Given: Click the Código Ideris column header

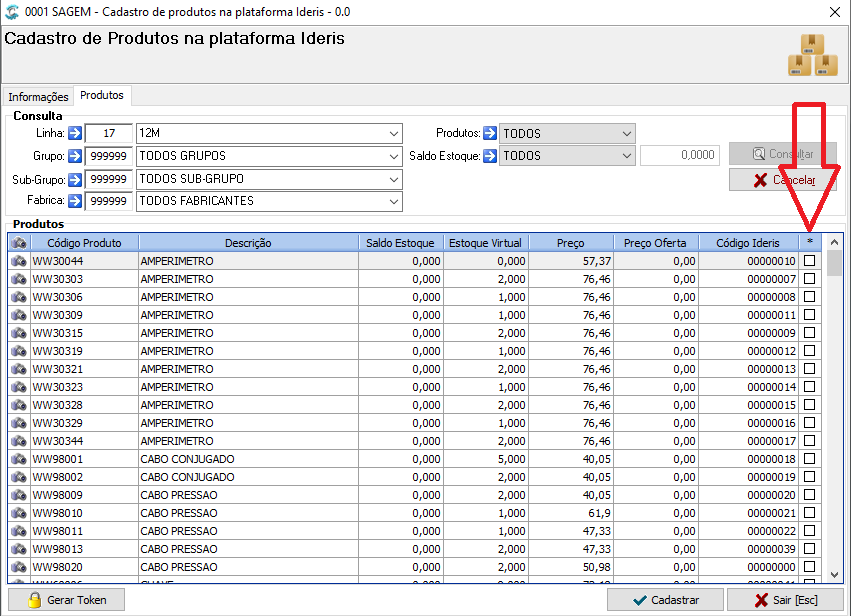Looking at the screenshot, I should tap(748, 243).
